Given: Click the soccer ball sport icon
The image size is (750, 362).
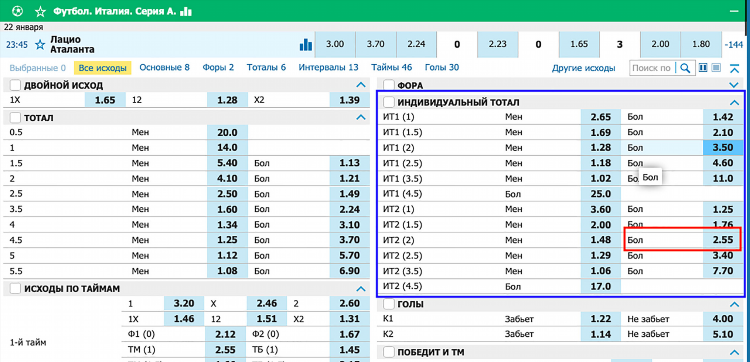Looking at the screenshot, I should coord(18,11).
